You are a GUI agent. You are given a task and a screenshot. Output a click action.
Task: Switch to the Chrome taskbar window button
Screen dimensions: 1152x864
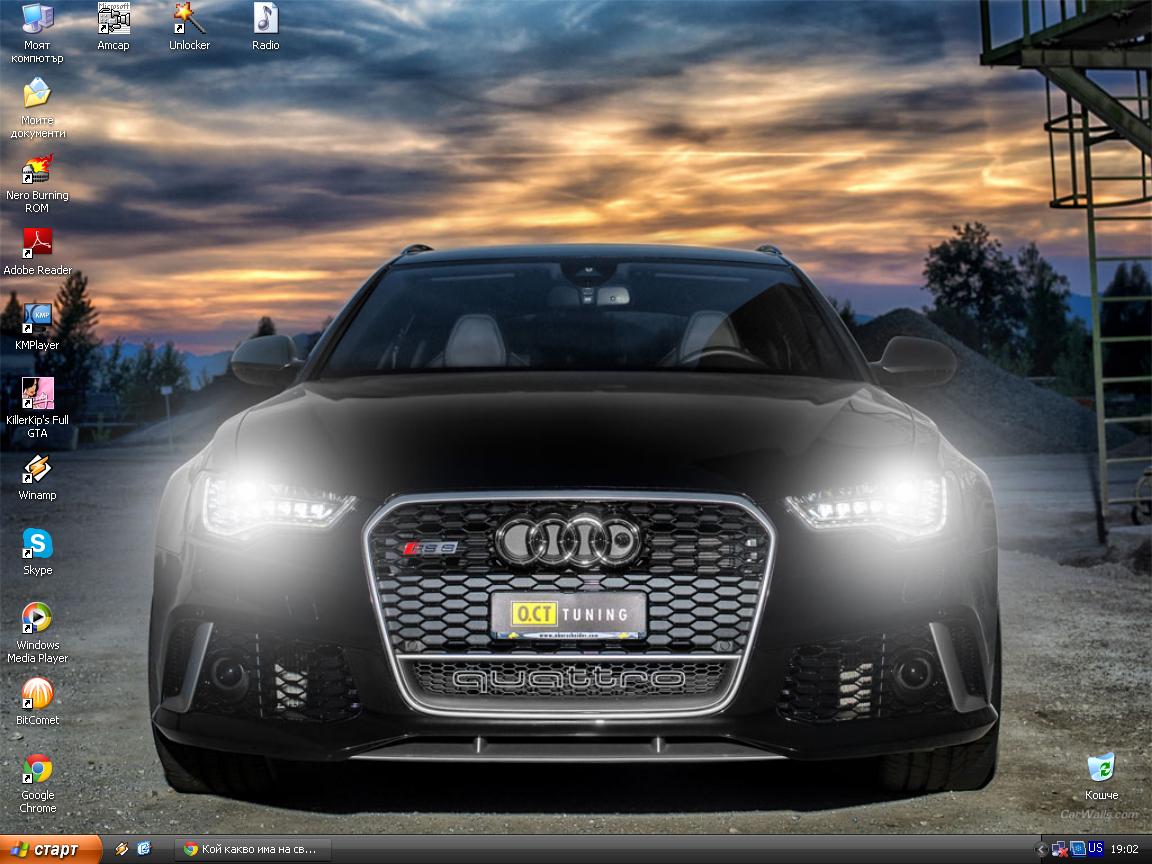pyautogui.click(x=250, y=850)
